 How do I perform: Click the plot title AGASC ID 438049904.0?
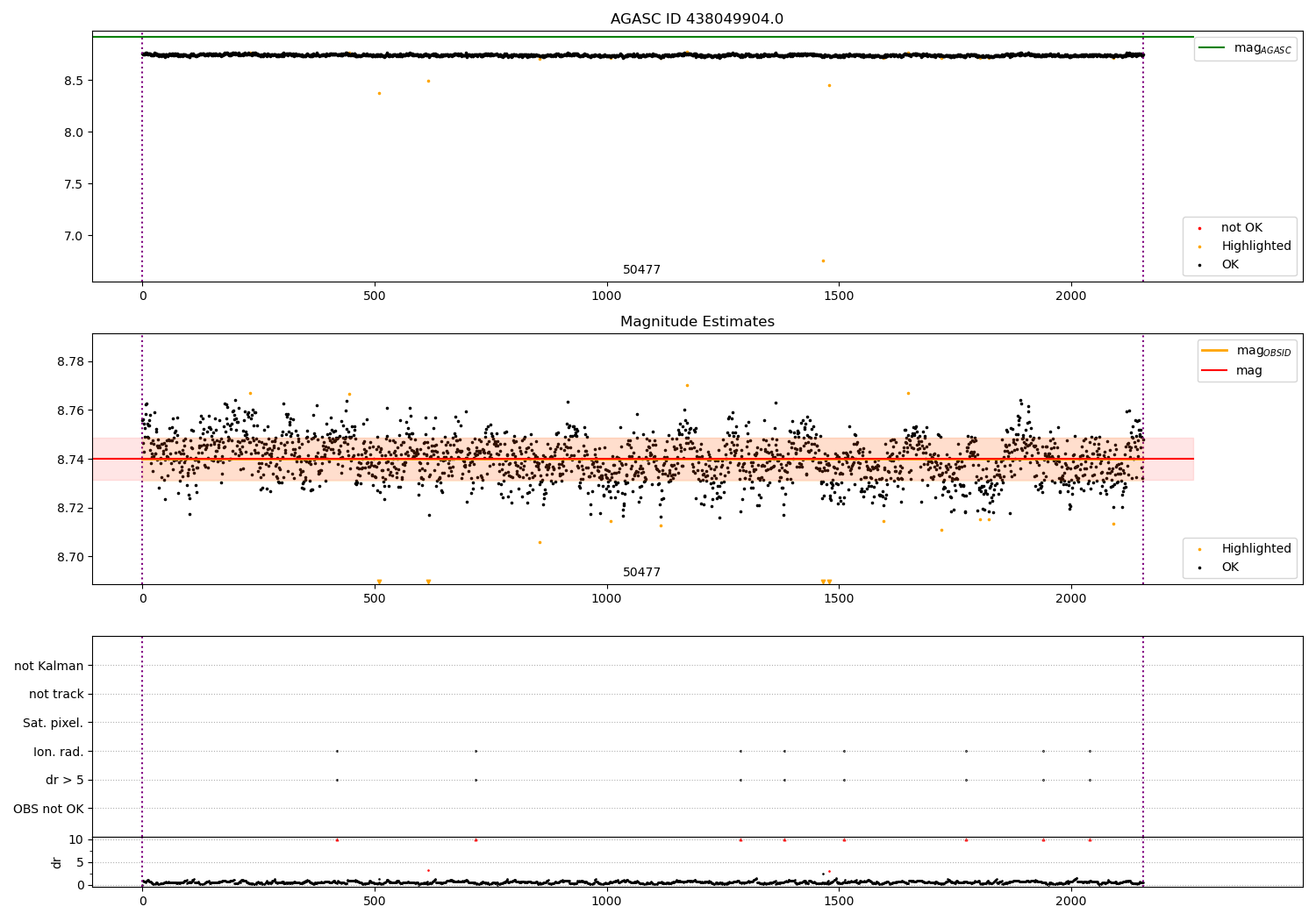point(697,19)
